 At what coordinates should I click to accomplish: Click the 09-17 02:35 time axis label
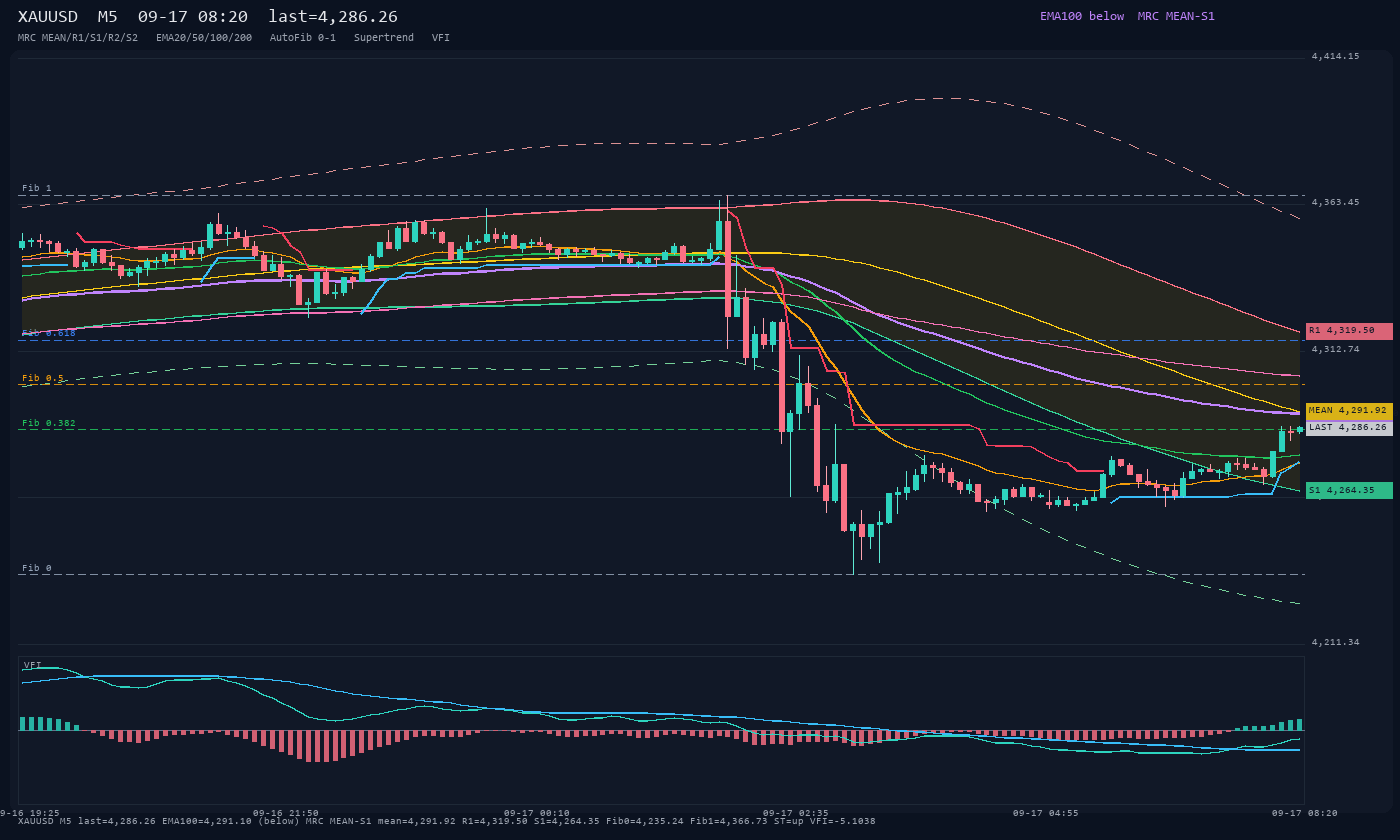[796, 813]
